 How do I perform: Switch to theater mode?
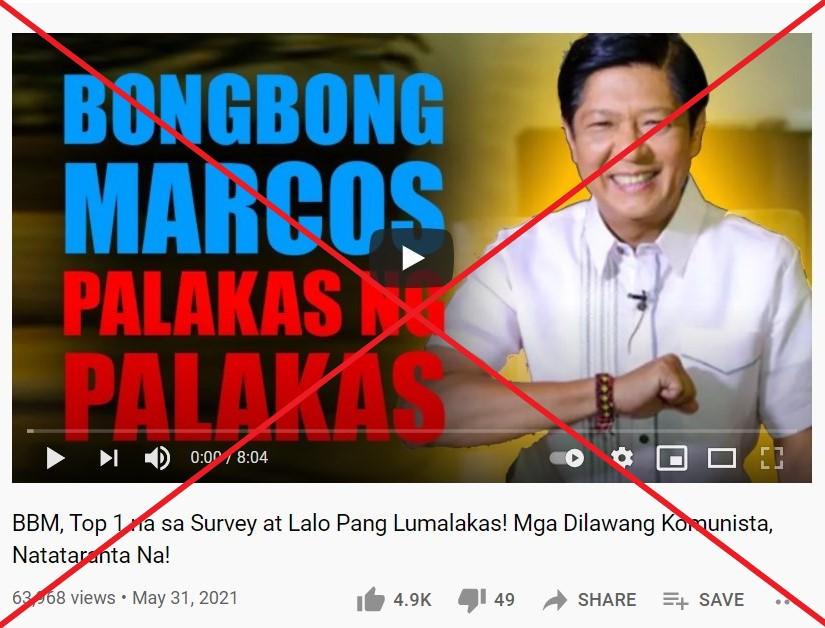(722, 458)
